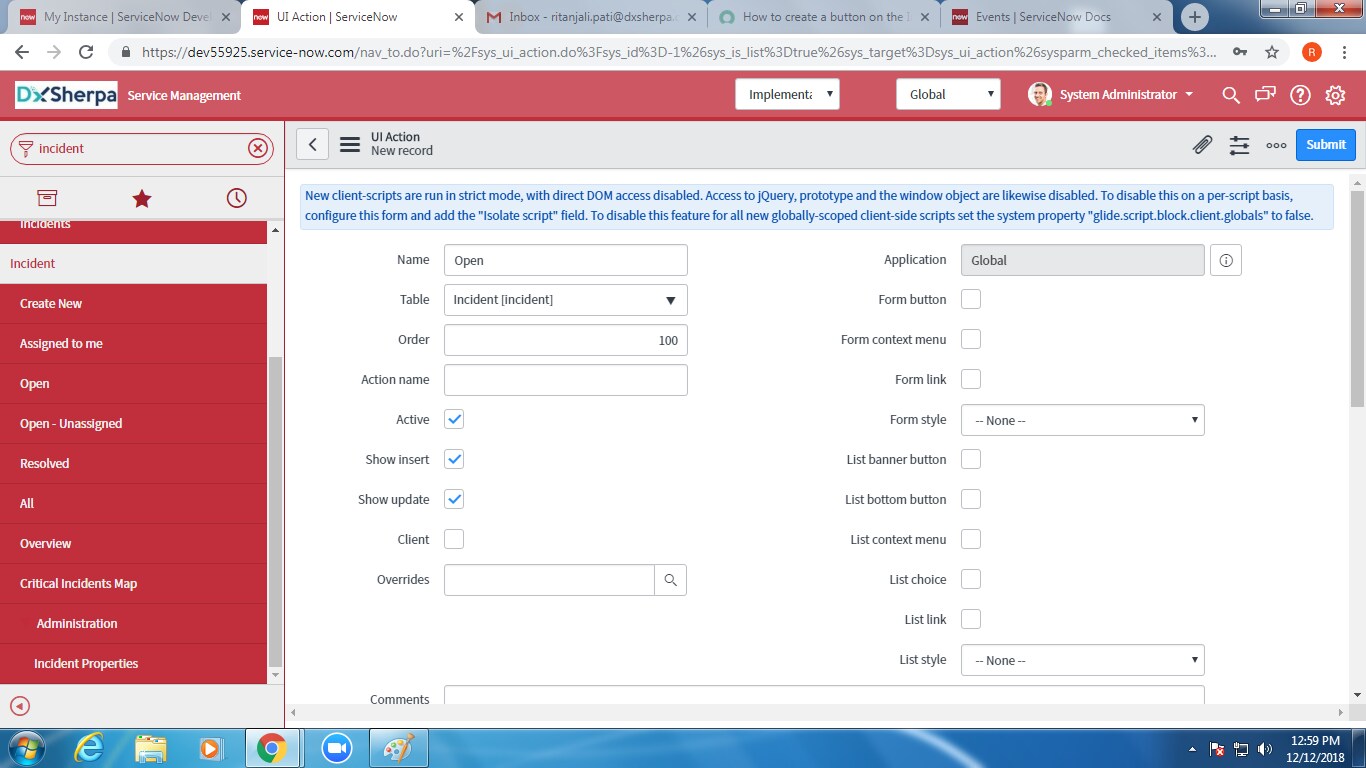
Task: Open Create New under Incident menu
Action: (x=51, y=303)
